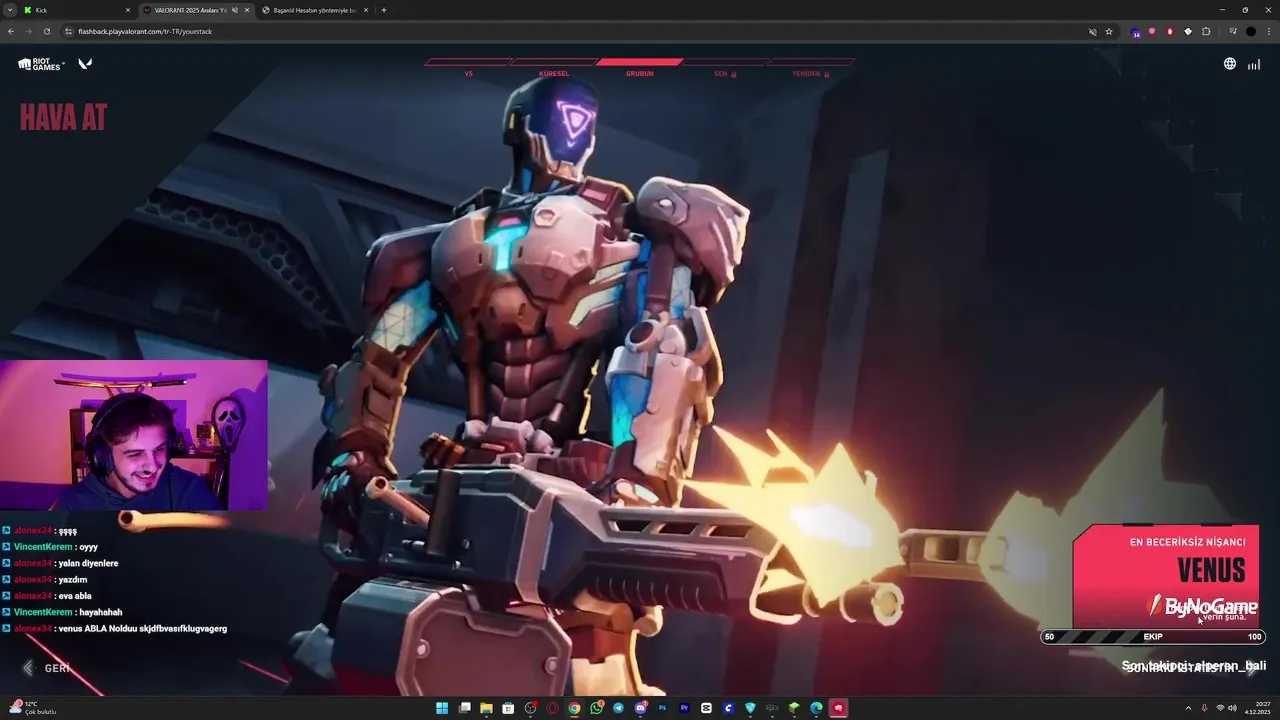Image resolution: width=1280 pixels, height=720 pixels.
Task: Open Microsoft Edge on the taskbar
Action: coord(816,708)
